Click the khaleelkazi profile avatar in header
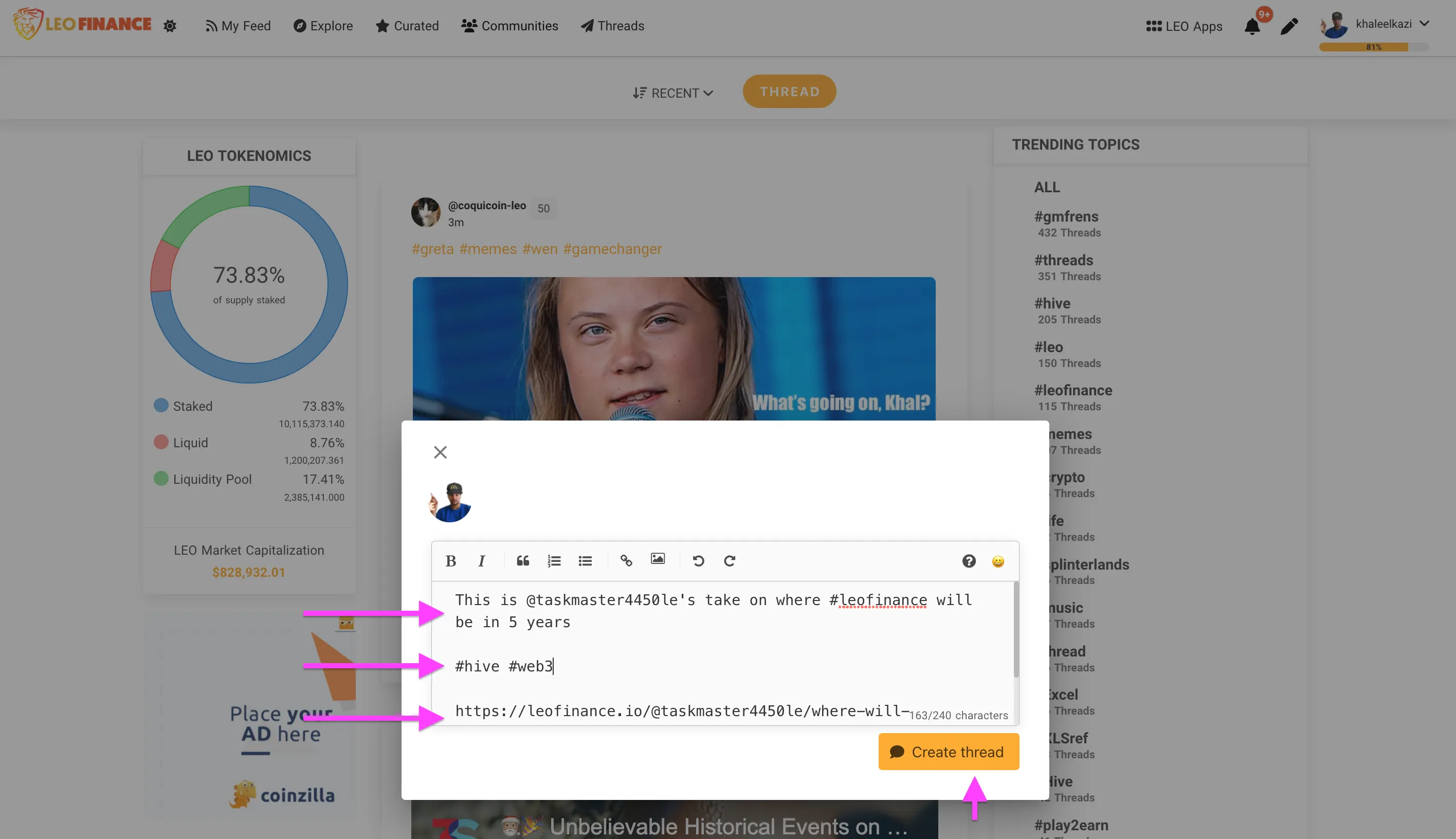The width and height of the screenshot is (1456, 839). click(x=1334, y=25)
